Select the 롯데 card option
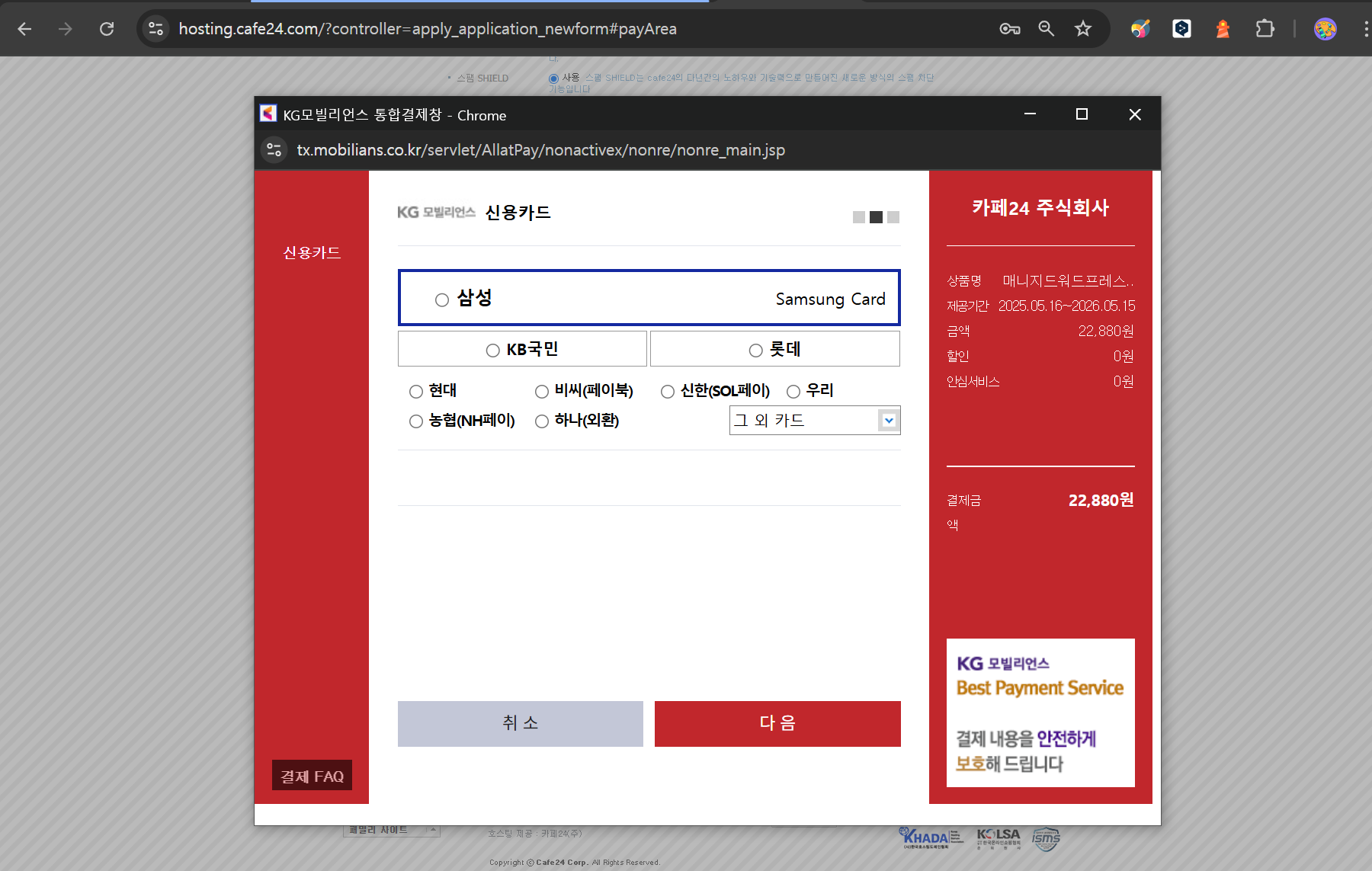 click(x=755, y=350)
